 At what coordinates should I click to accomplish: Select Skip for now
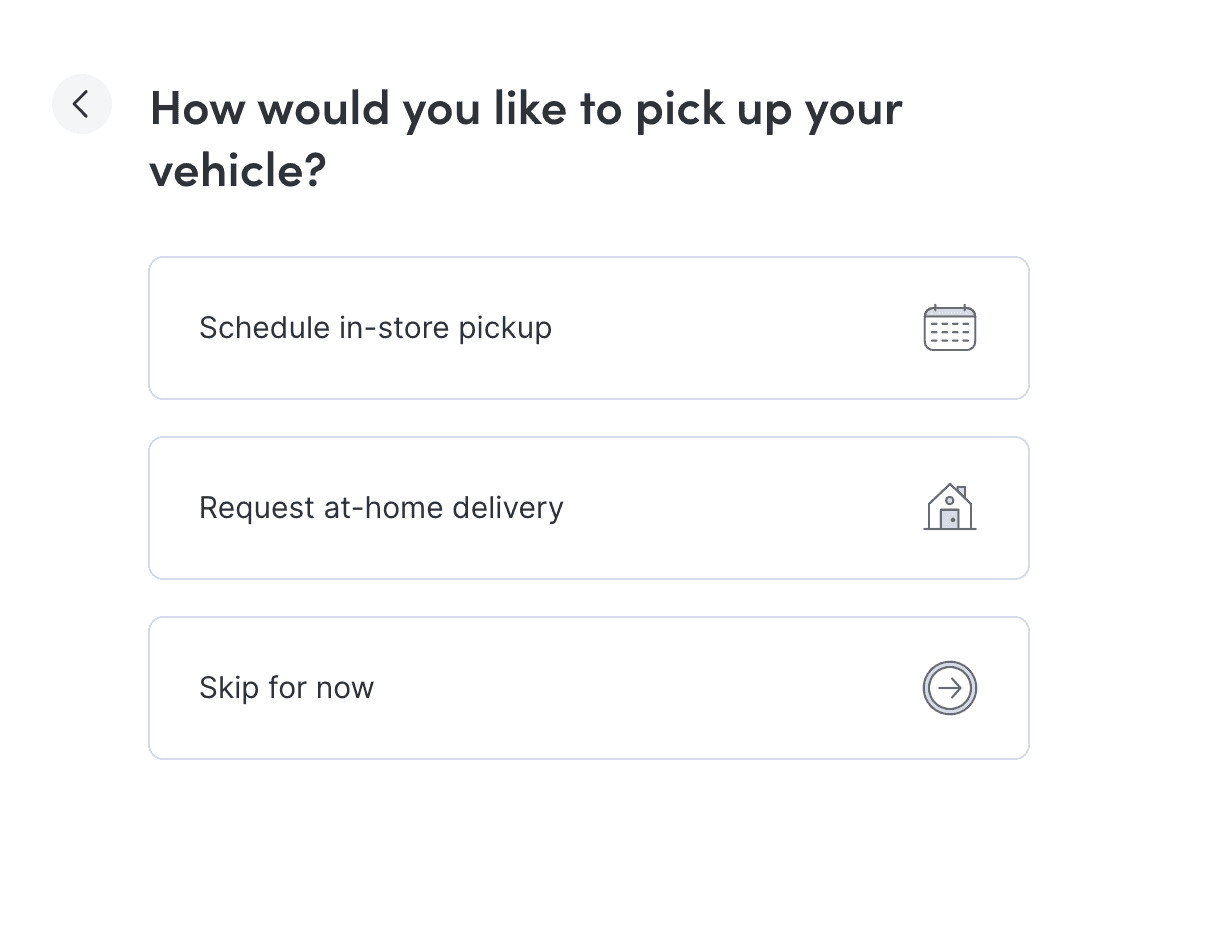[589, 688]
